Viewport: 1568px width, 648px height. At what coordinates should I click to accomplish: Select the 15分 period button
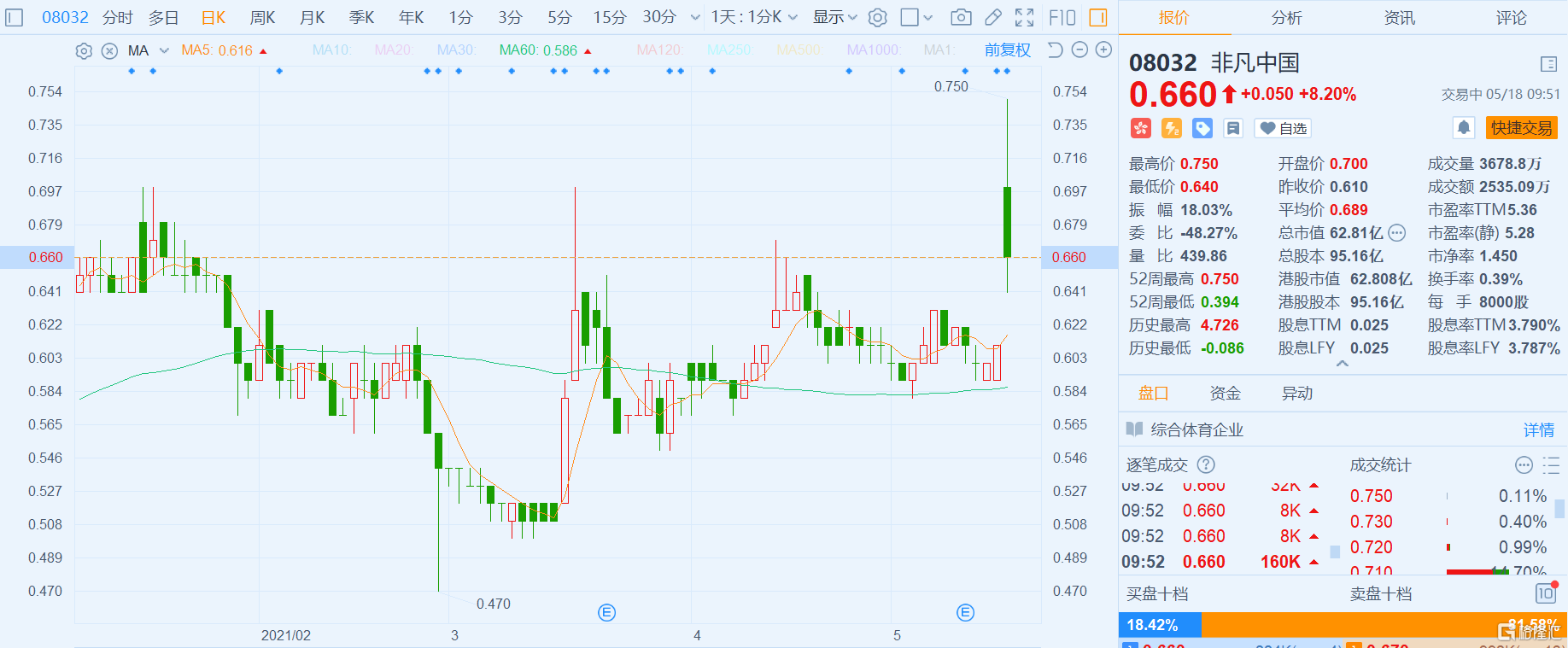pyautogui.click(x=610, y=17)
